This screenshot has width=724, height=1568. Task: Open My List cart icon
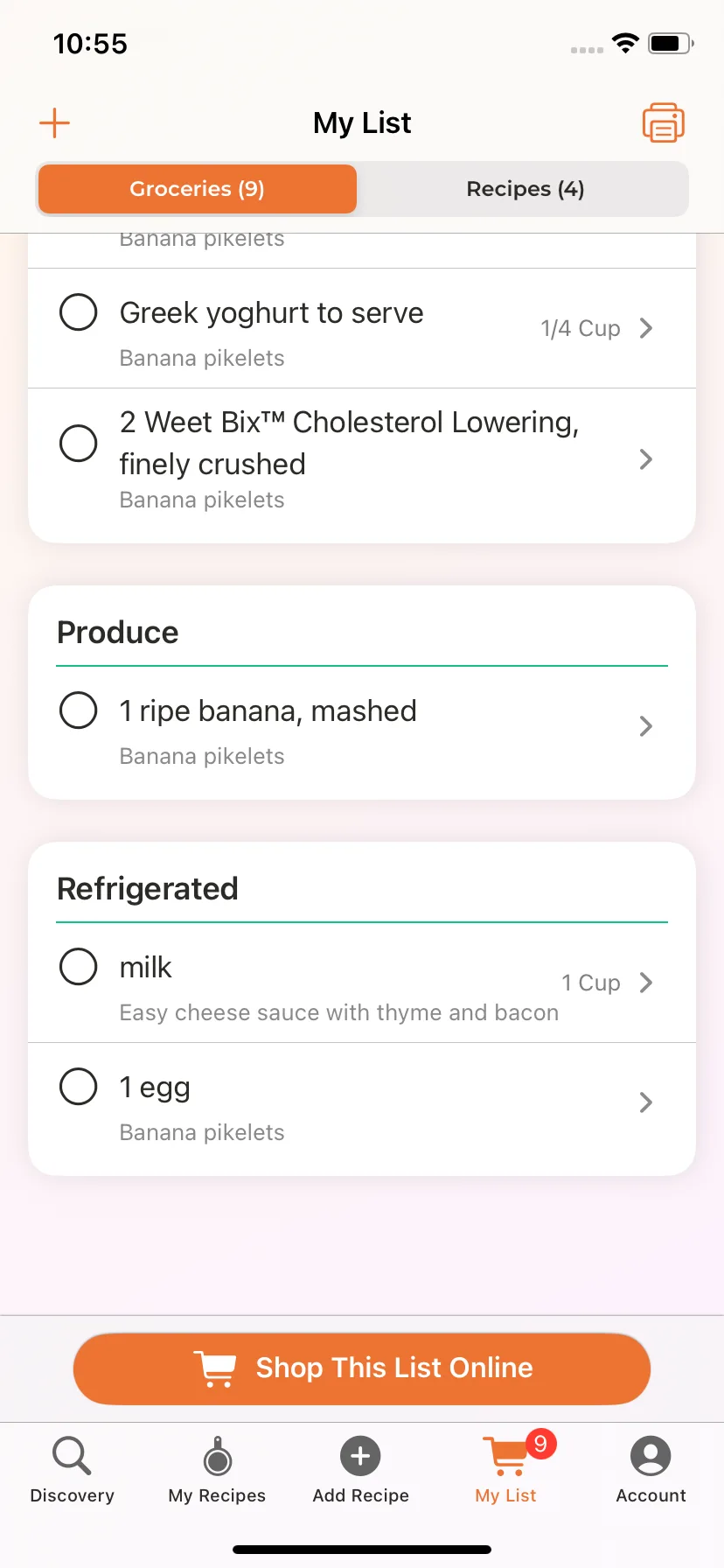(x=505, y=1456)
